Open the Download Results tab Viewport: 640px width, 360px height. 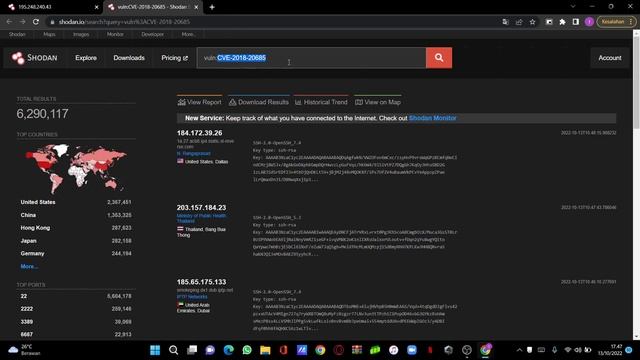(x=259, y=102)
